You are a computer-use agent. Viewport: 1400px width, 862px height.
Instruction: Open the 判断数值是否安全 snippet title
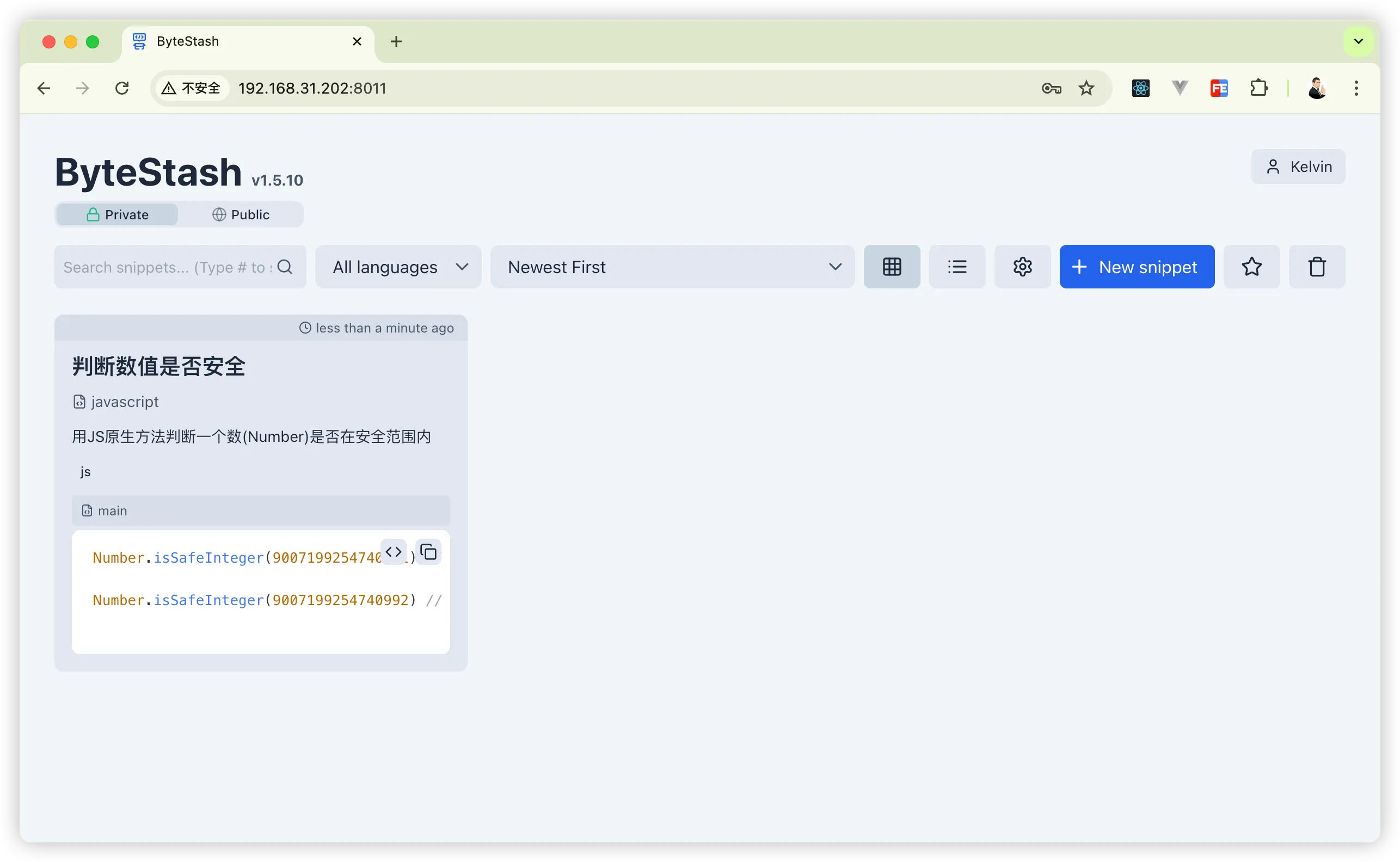(158, 366)
